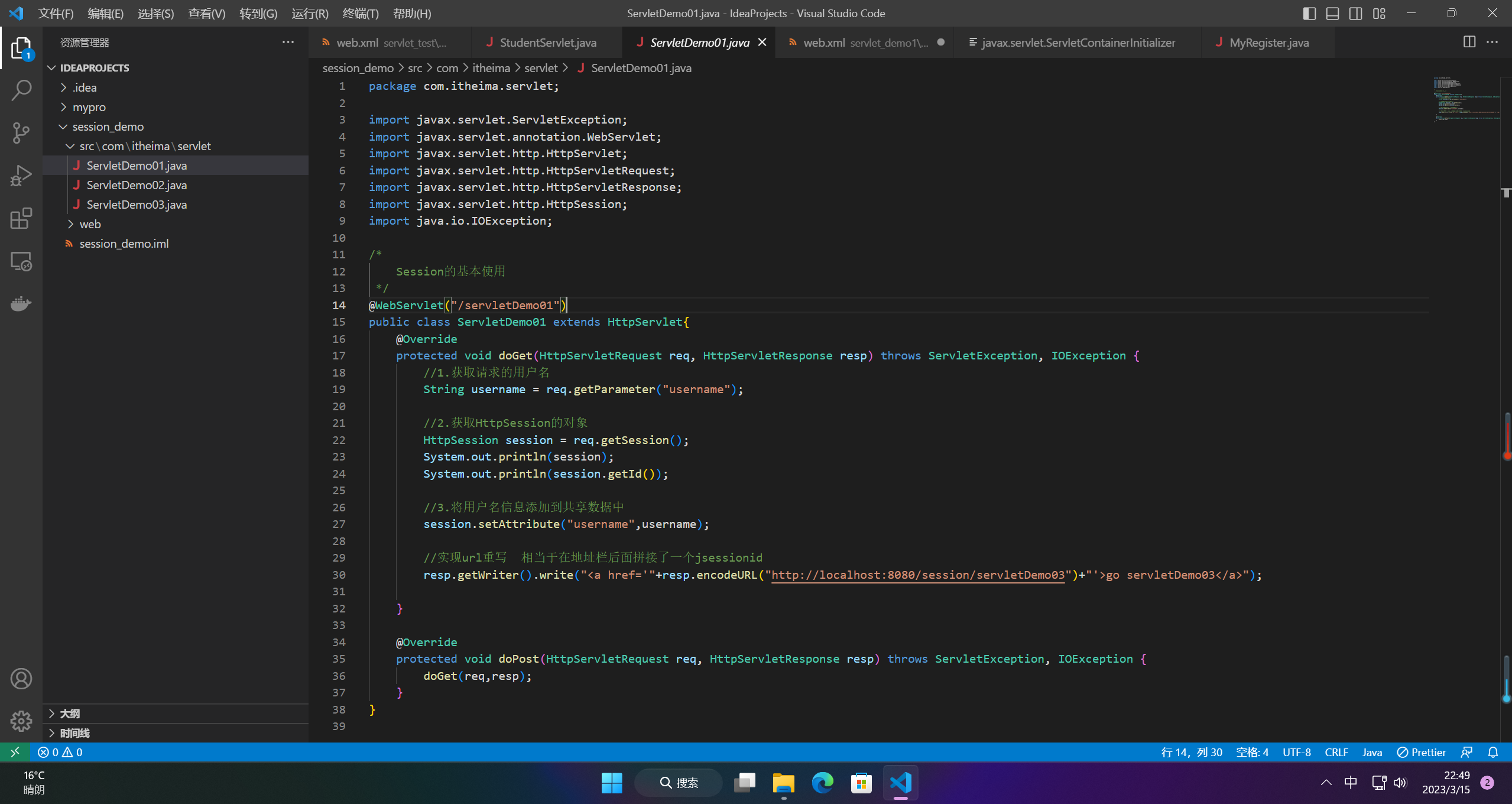Toggle the bottom panel layout button

[x=1332, y=13]
